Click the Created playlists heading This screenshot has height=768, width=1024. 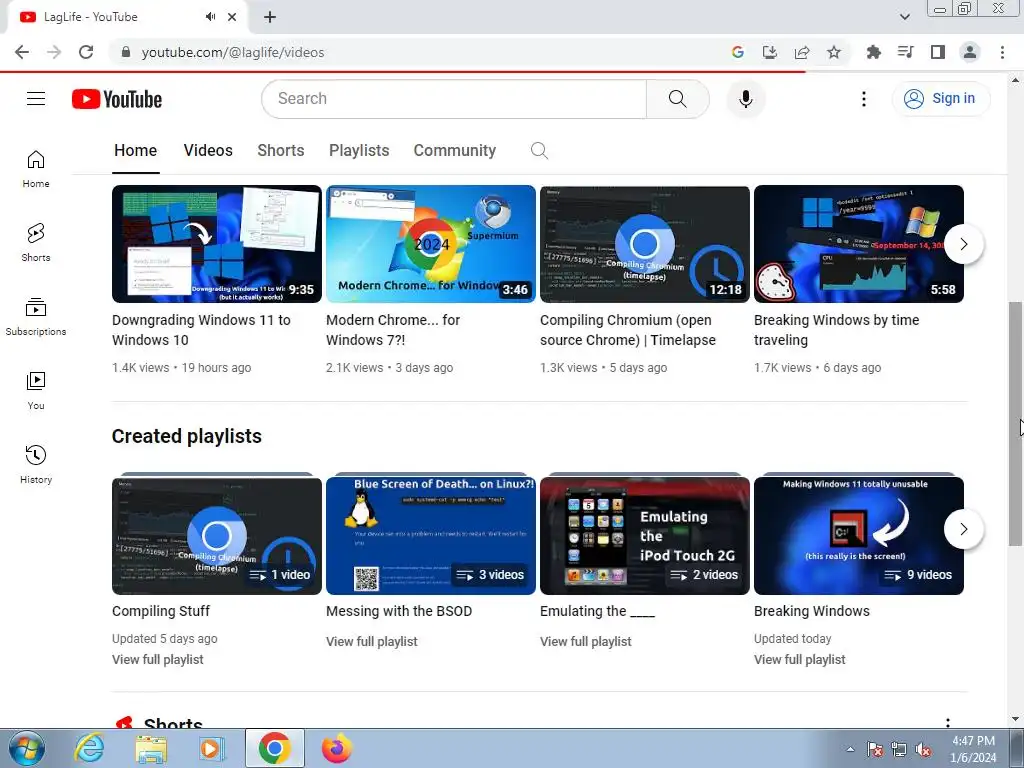pos(187,436)
